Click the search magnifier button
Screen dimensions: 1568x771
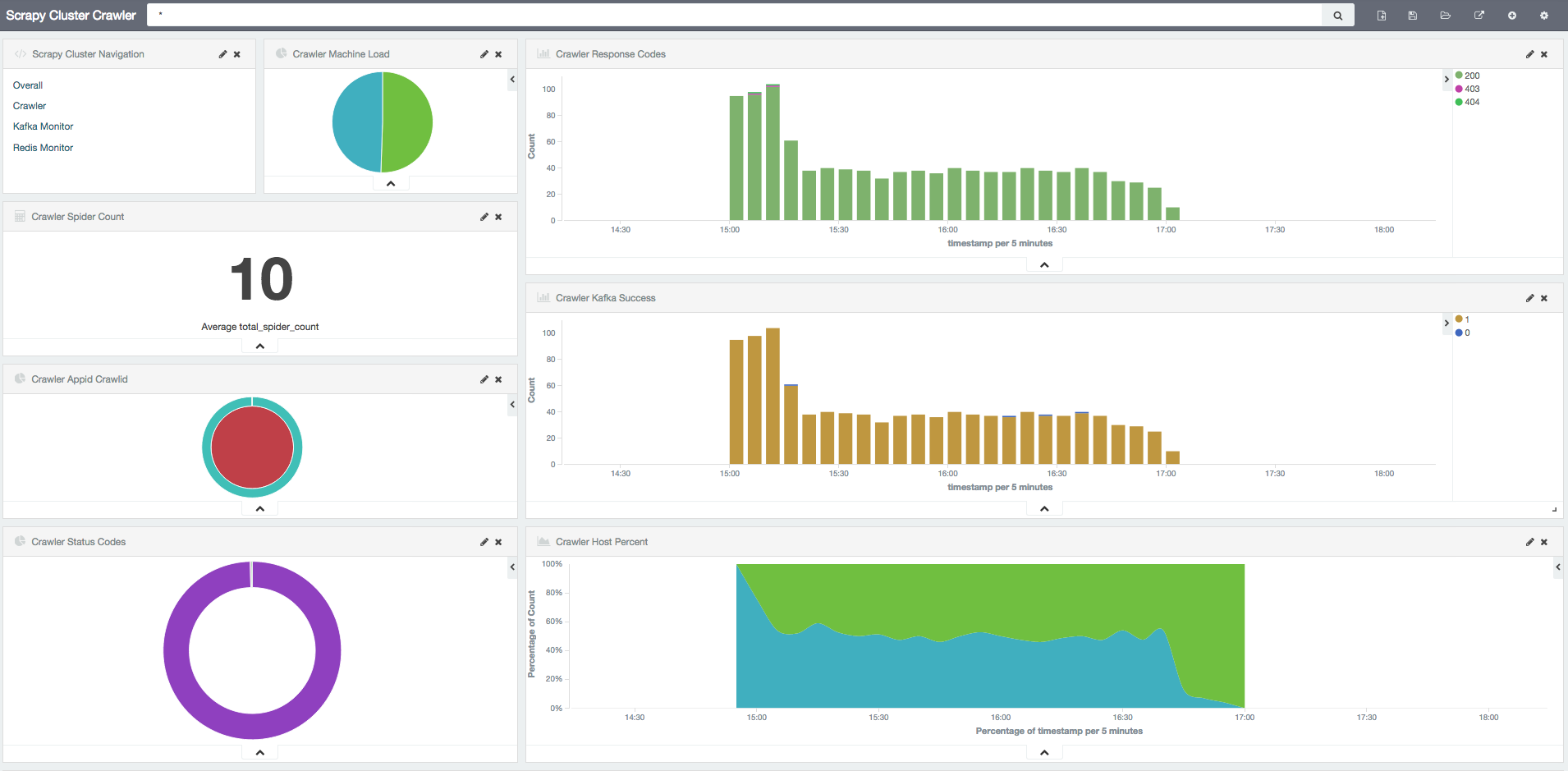point(1337,15)
